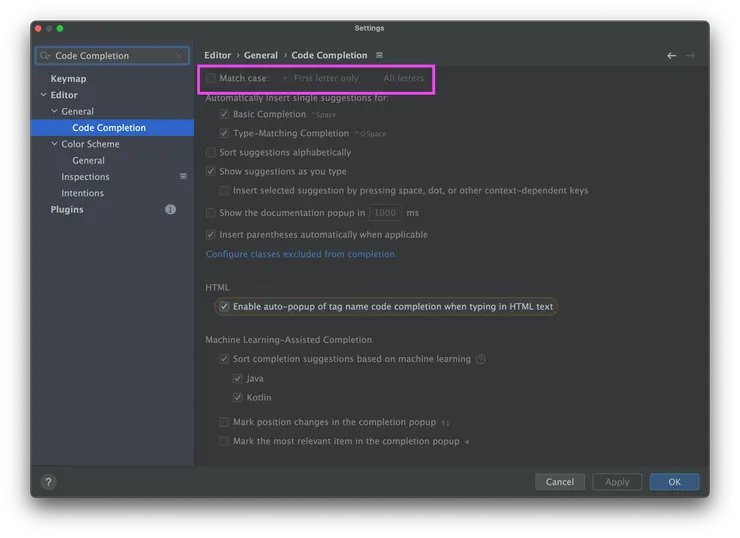This screenshot has height=538, width=740.
Task: Uncheck the Kotlin machine learning checkbox
Action: (238, 398)
